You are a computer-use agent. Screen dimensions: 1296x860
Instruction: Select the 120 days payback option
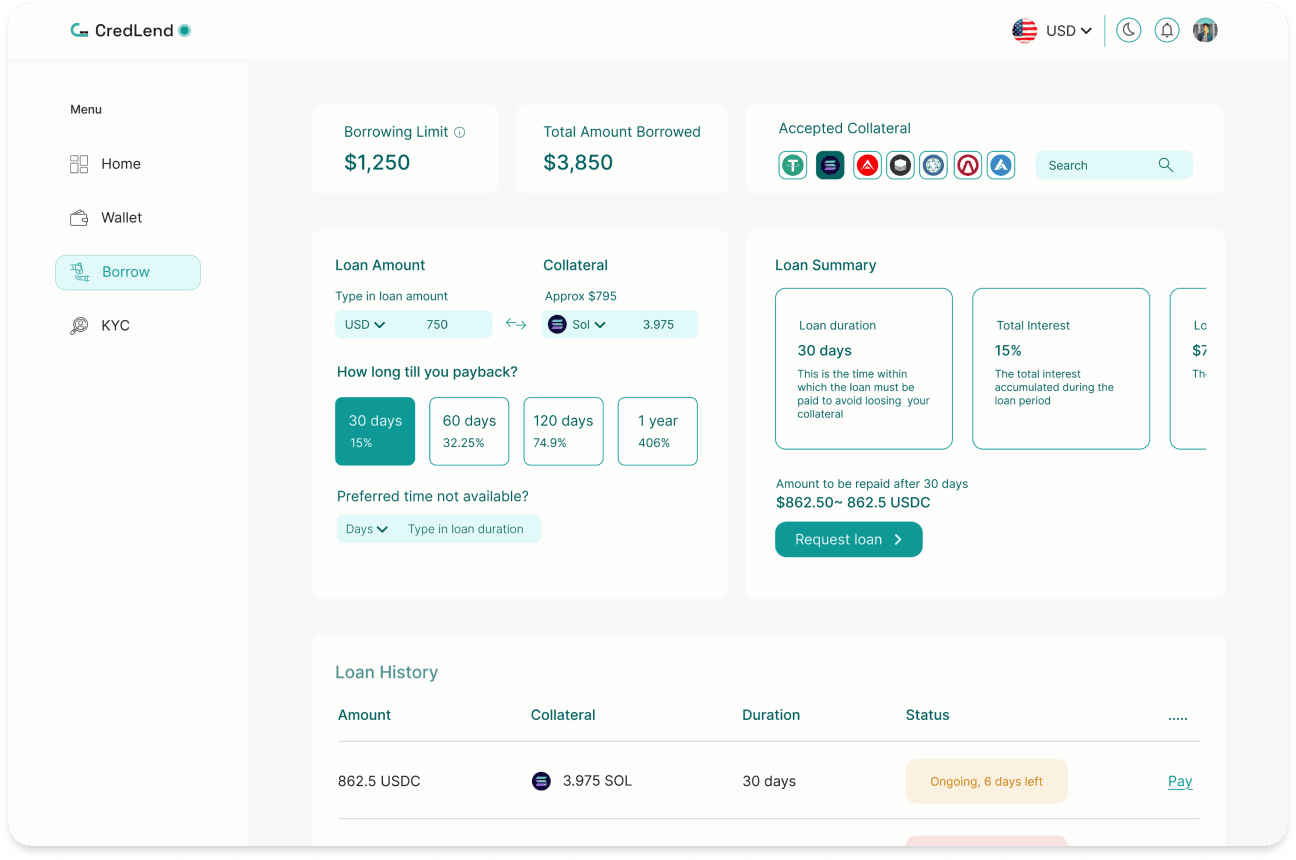coord(563,431)
